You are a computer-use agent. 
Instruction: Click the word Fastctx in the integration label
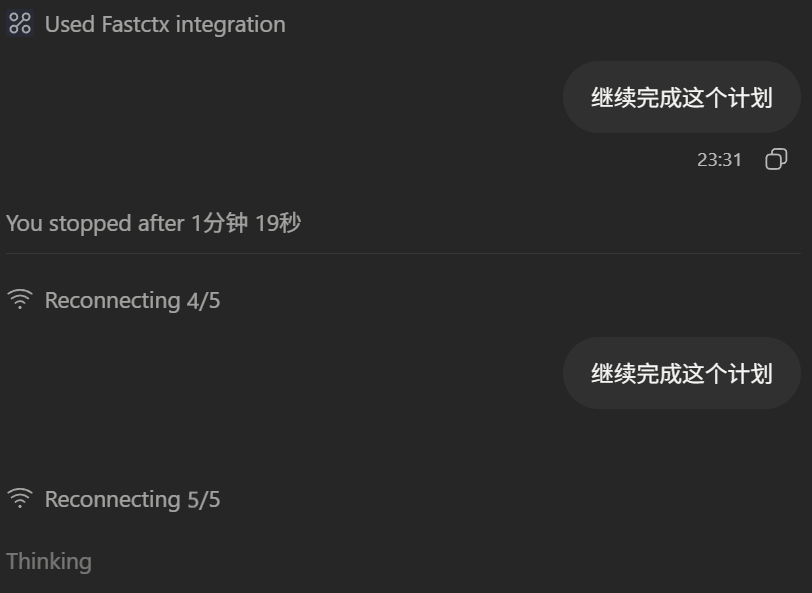(136, 24)
